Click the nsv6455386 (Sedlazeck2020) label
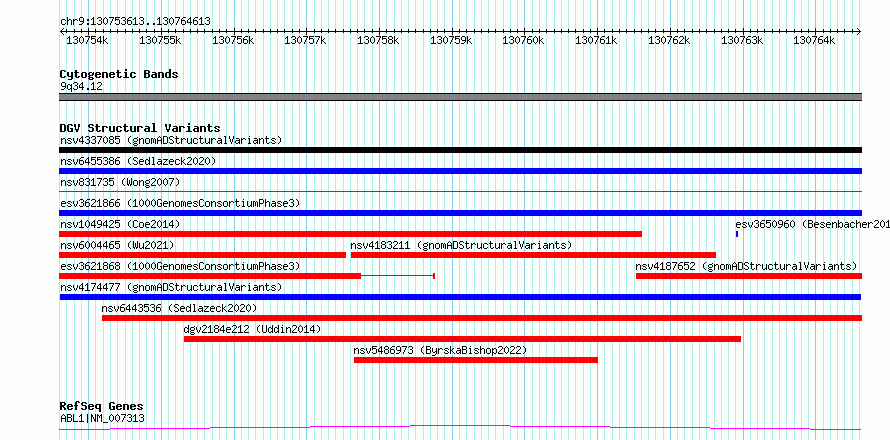The height and width of the screenshot is (440, 890). click(x=138, y=161)
